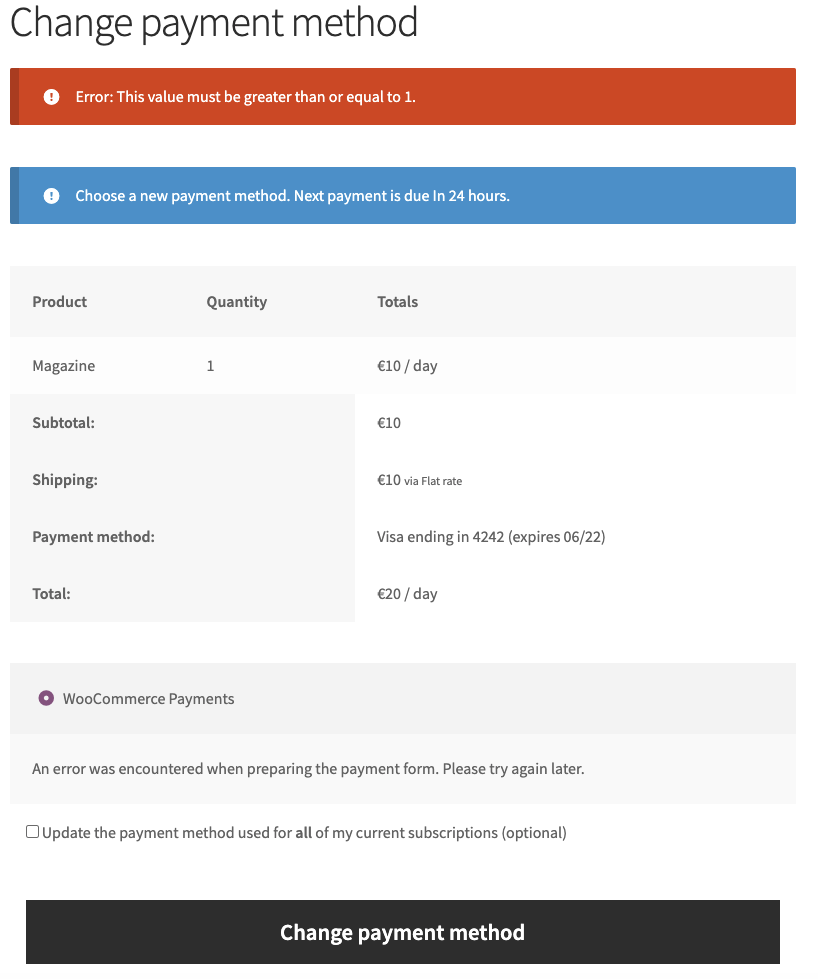
Task: Click the WooCommerce Payments radio icon
Action: click(44, 698)
